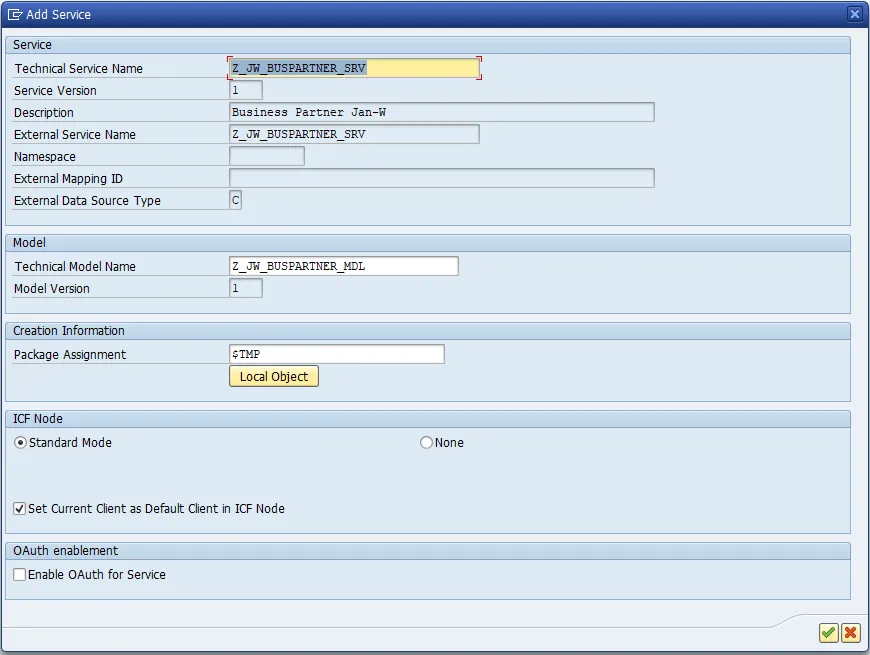
Task: Click the Description text field
Action: click(441, 112)
